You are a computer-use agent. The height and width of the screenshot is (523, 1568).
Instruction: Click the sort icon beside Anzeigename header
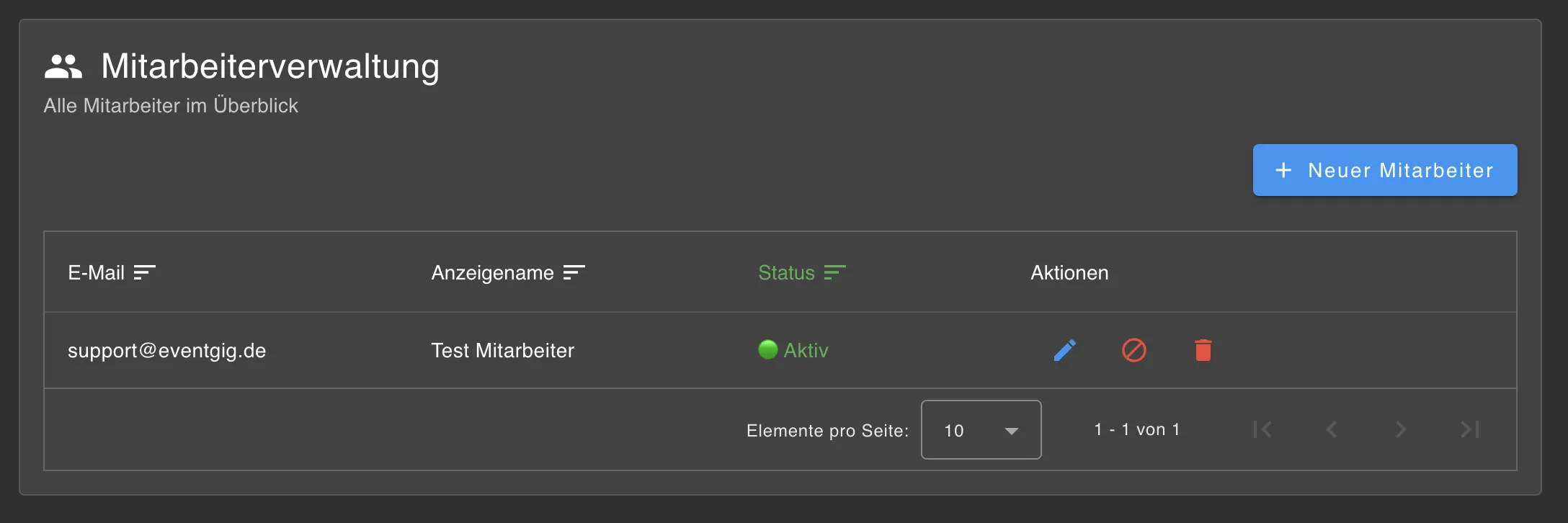tap(574, 272)
